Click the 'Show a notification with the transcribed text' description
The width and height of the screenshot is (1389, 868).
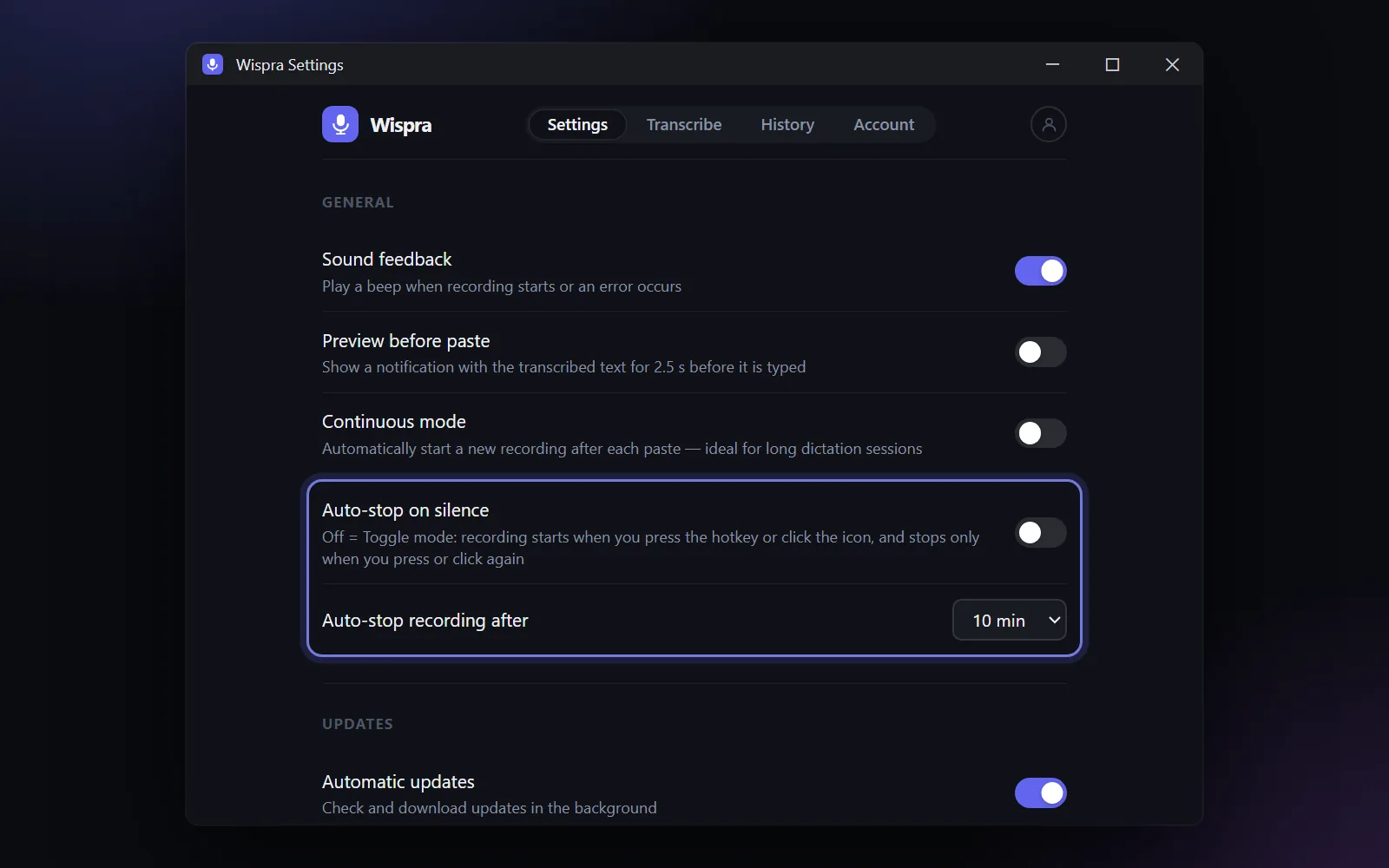click(564, 367)
